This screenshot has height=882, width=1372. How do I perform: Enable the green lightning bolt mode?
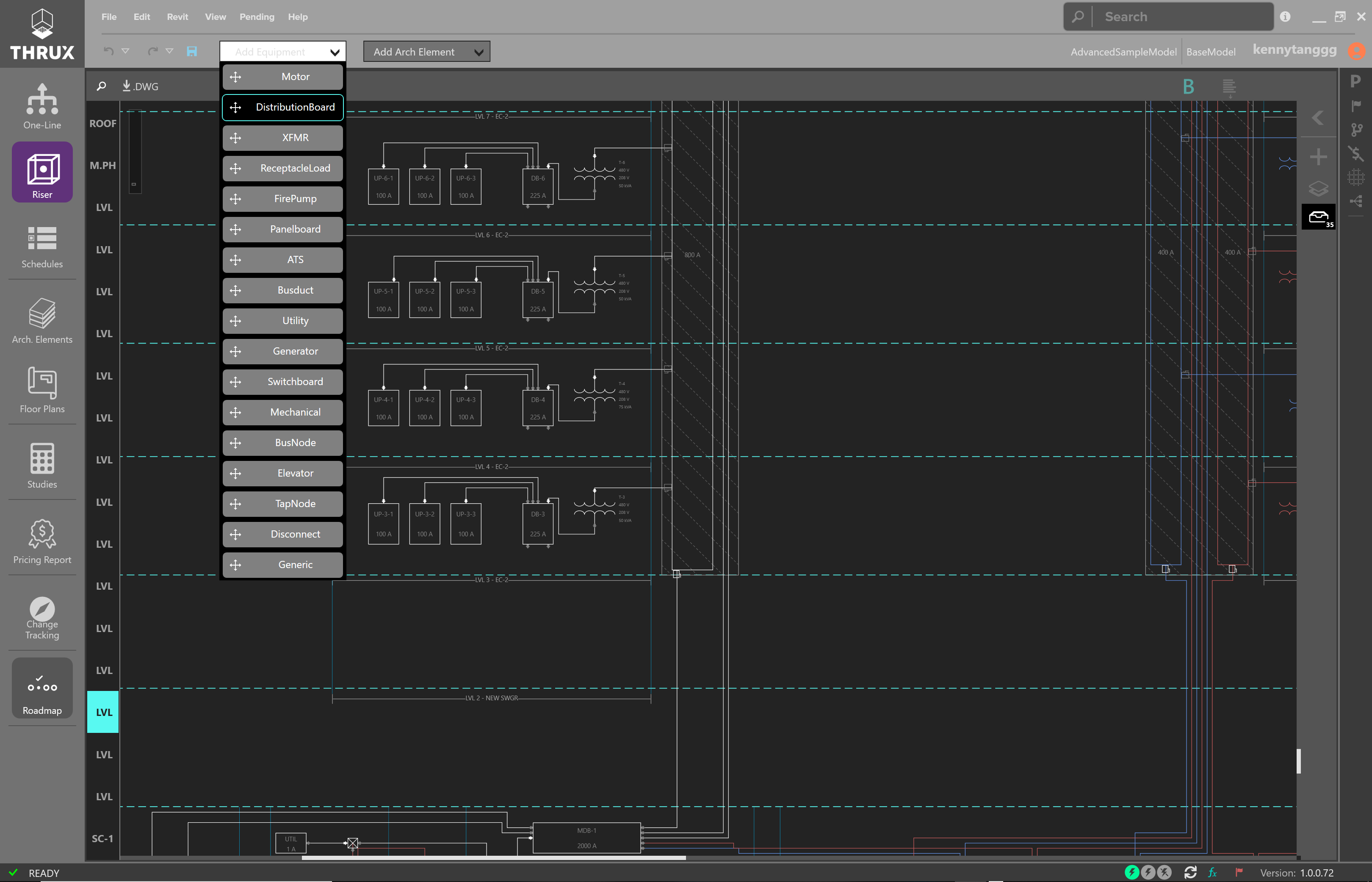click(x=1131, y=872)
